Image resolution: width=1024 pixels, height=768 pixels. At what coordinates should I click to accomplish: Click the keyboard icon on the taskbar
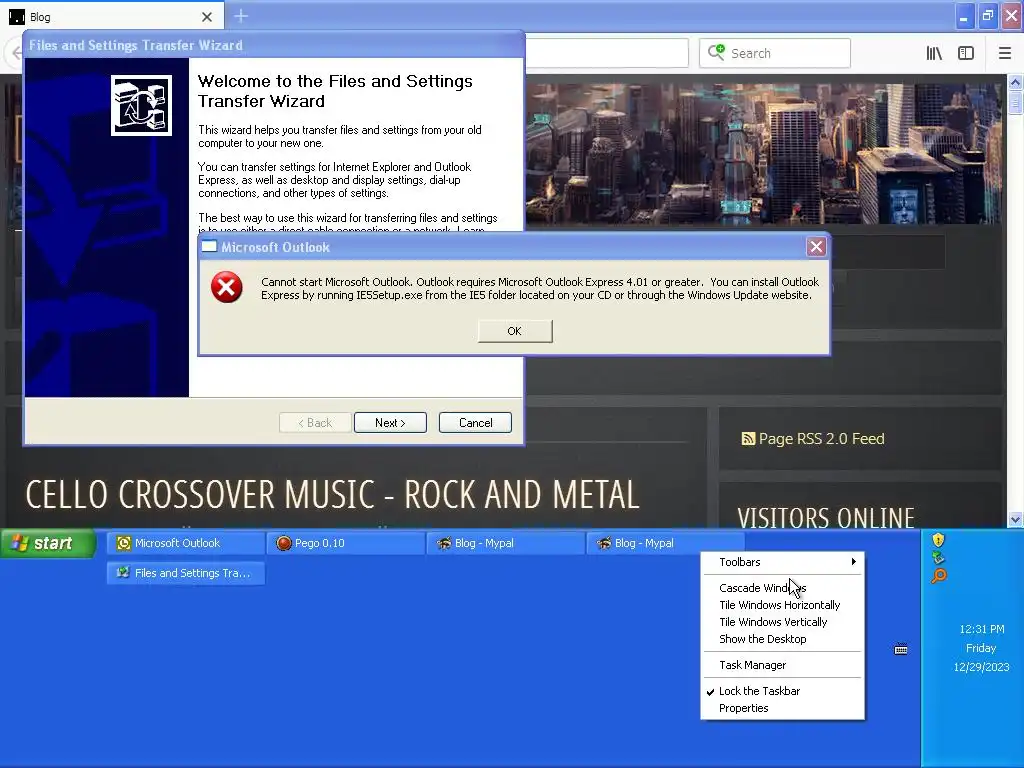coord(901,649)
